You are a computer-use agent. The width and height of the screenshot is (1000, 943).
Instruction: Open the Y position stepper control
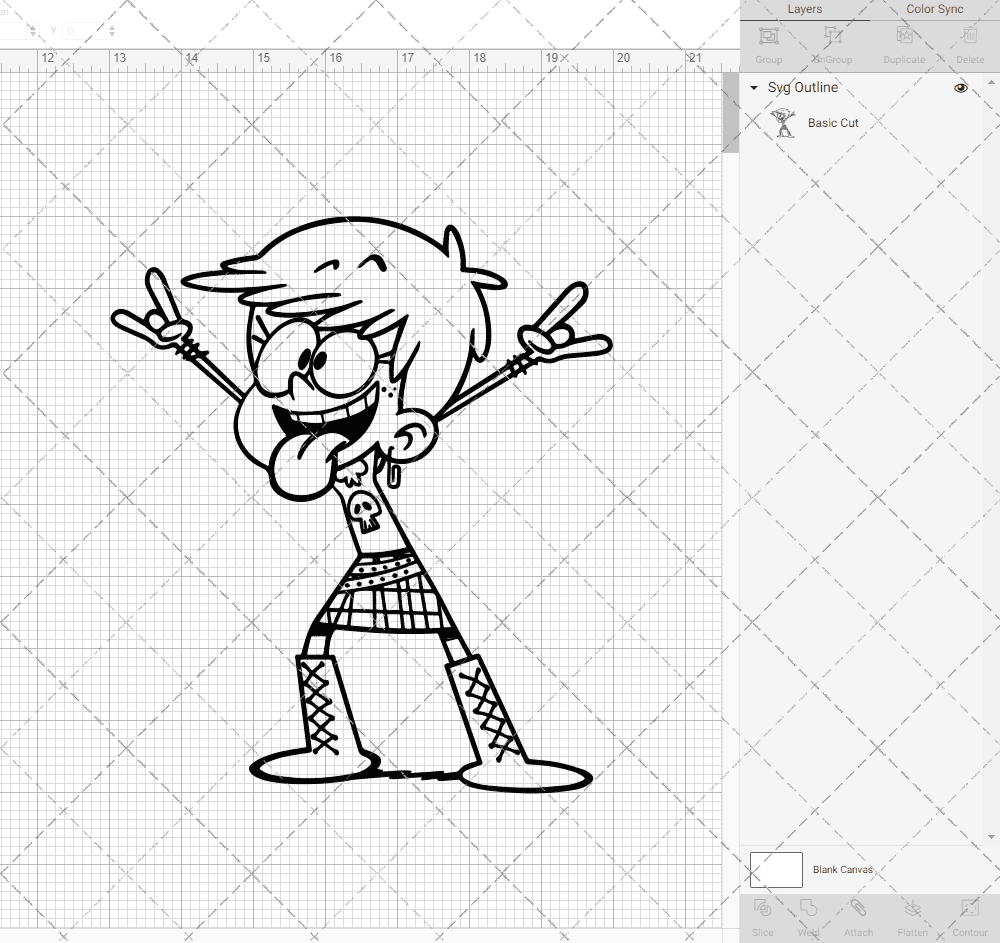[x=110, y=31]
